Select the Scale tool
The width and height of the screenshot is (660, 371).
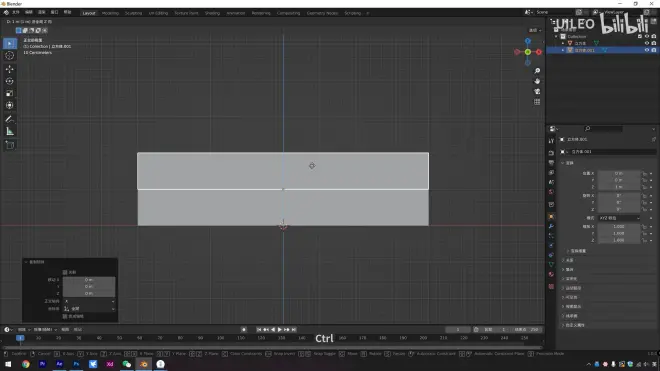click(x=10, y=93)
